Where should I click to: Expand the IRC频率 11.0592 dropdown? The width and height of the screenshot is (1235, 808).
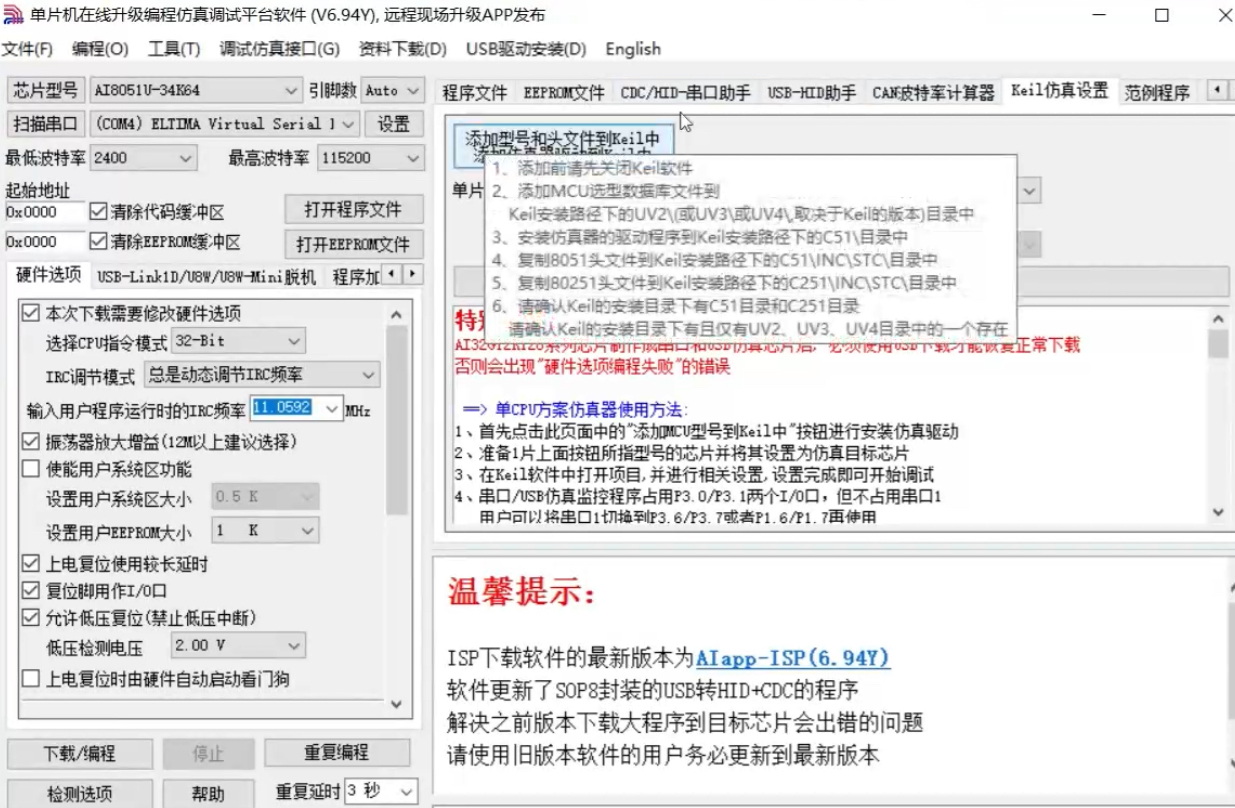point(332,408)
